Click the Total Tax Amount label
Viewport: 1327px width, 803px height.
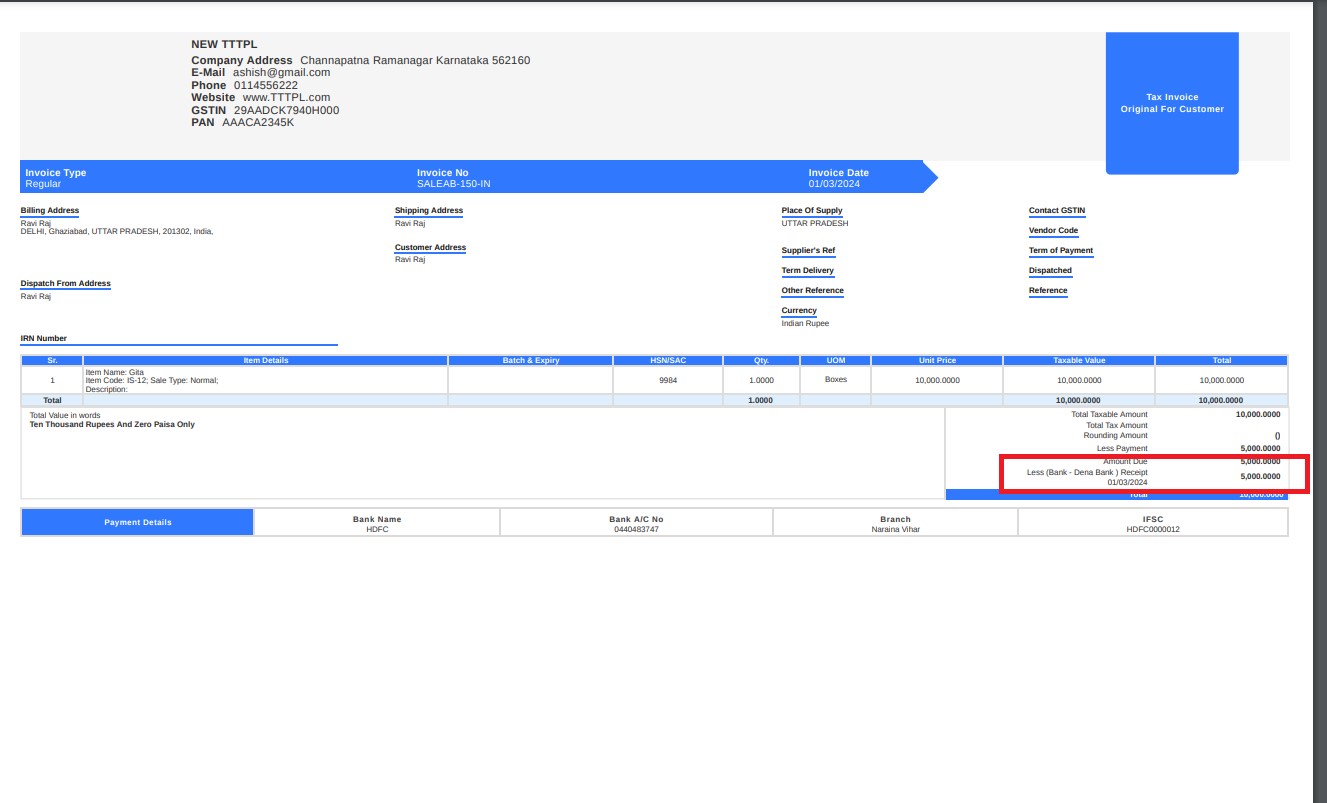pyautogui.click(x=1117, y=426)
